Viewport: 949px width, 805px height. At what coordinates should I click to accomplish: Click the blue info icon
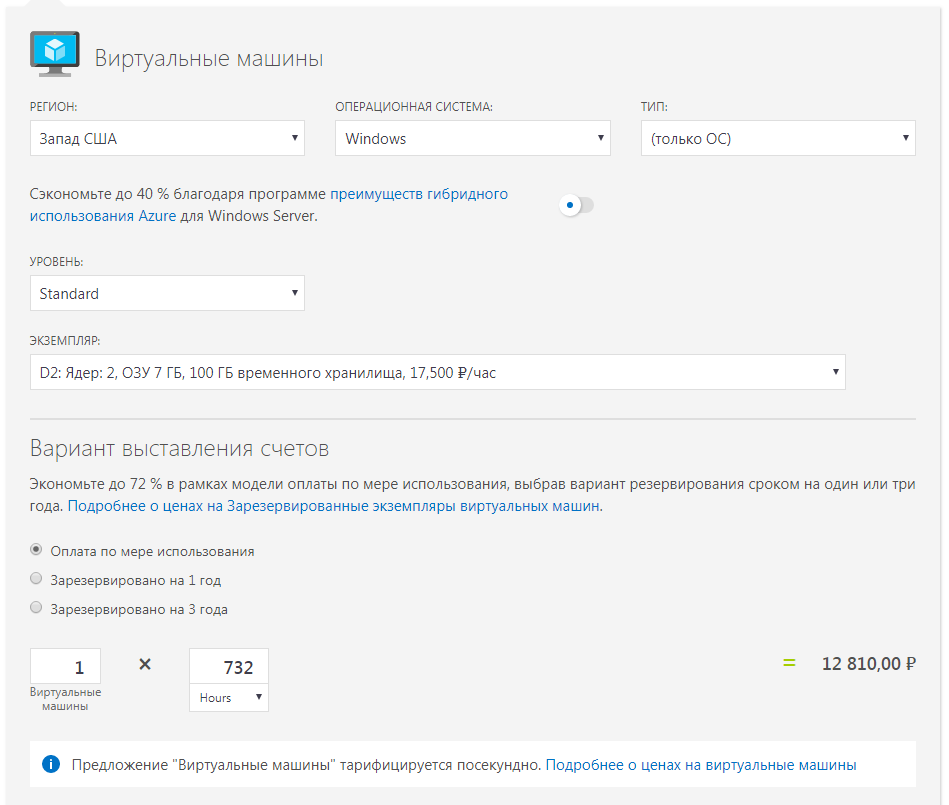(51, 764)
